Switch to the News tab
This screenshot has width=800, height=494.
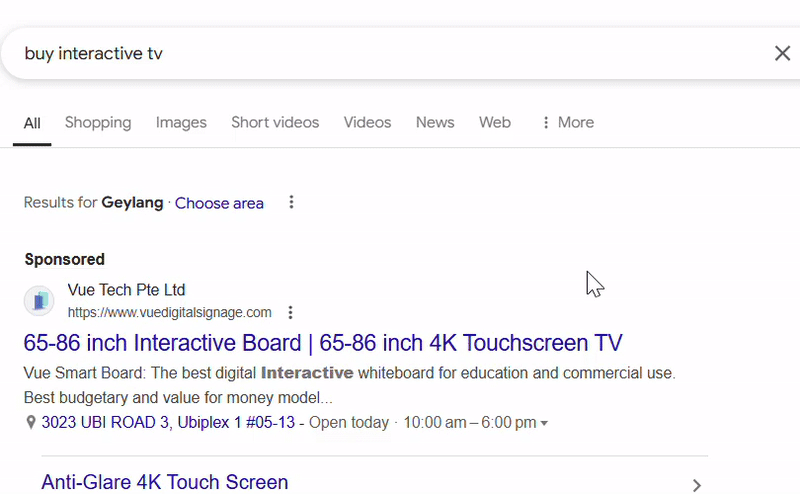click(x=435, y=122)
